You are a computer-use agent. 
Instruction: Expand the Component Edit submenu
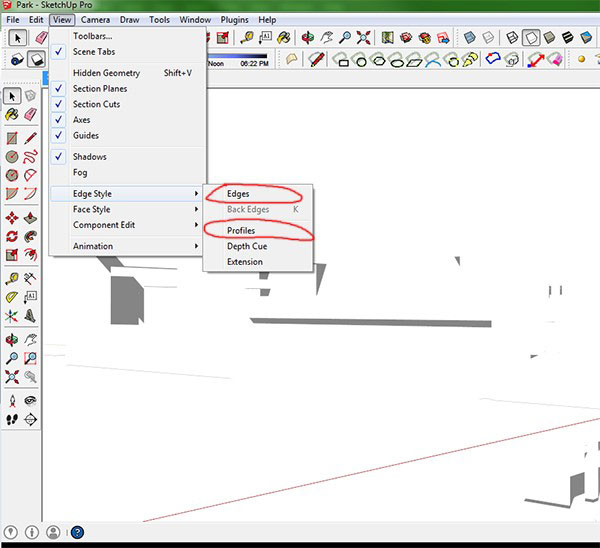tap(103, 225)
